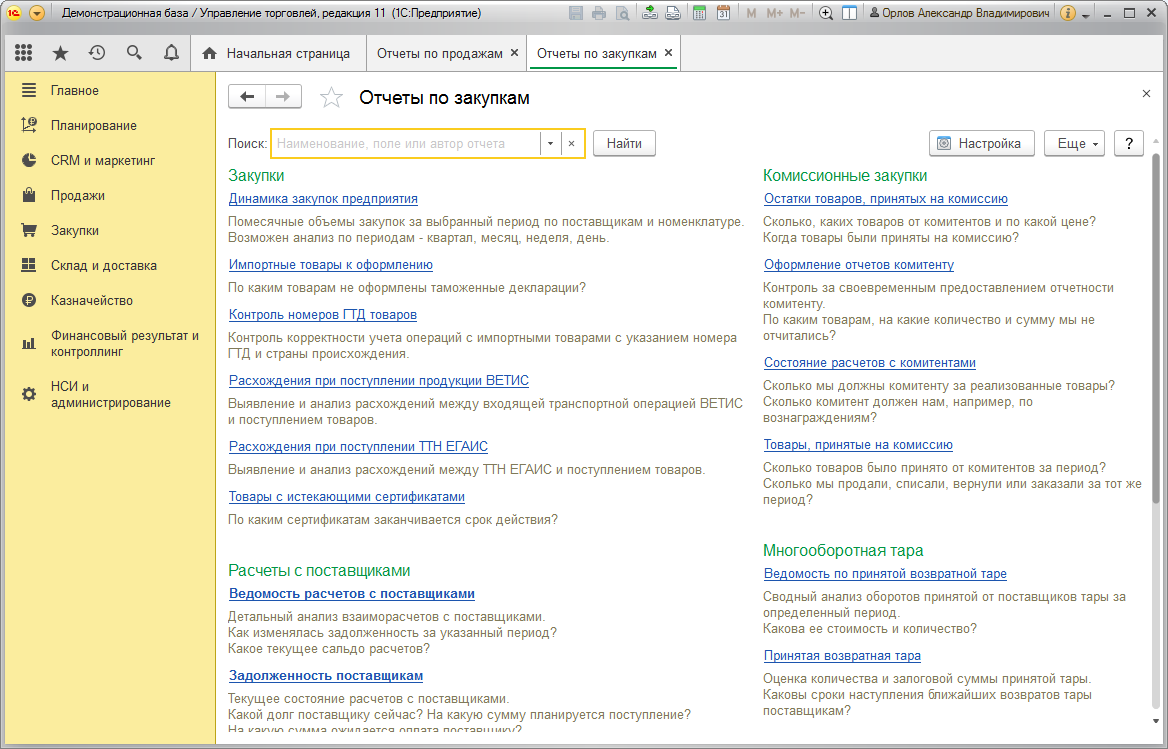The image size is (1168, 749).
Task: Open the Favorites star panel in the toolbar
Action: (60, 53)
